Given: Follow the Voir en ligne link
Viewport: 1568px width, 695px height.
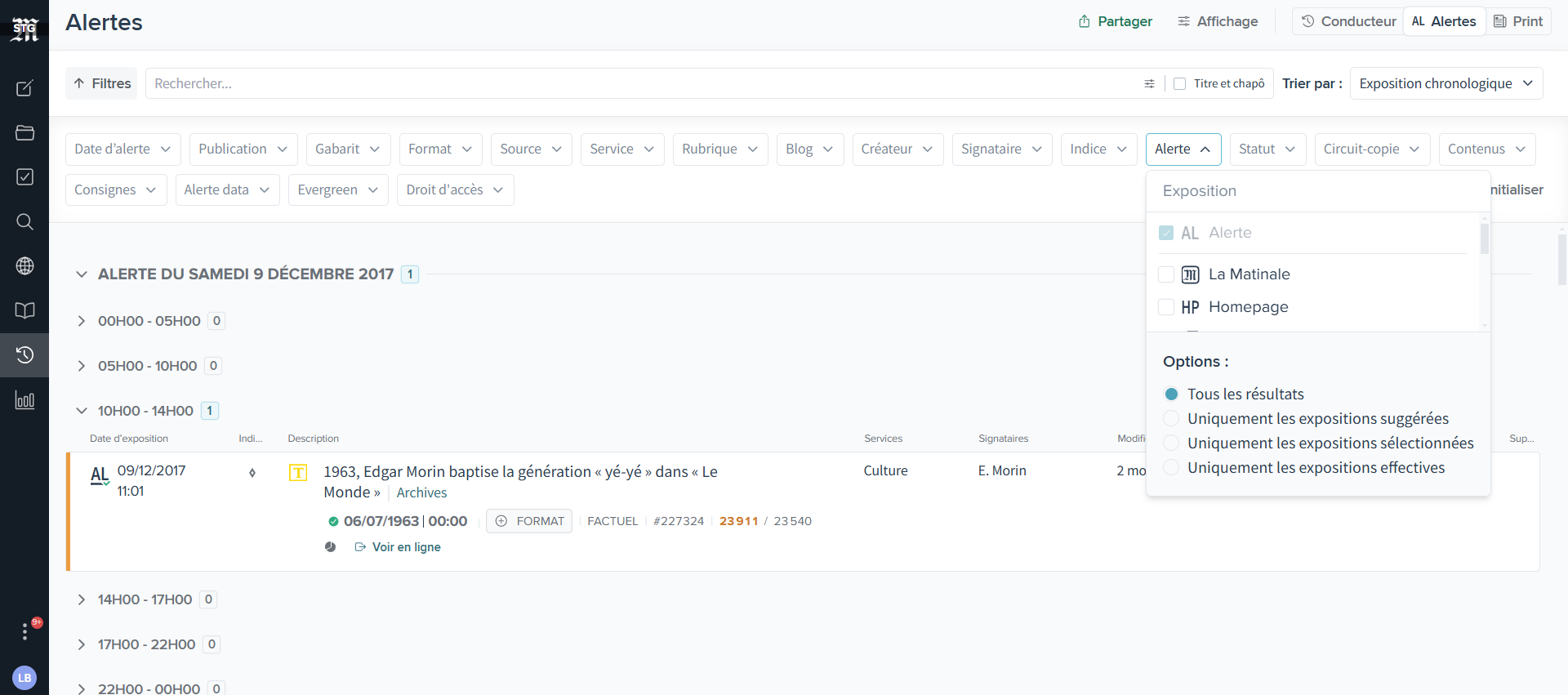Looking at the screenshot, I should [x=406, y=547].
